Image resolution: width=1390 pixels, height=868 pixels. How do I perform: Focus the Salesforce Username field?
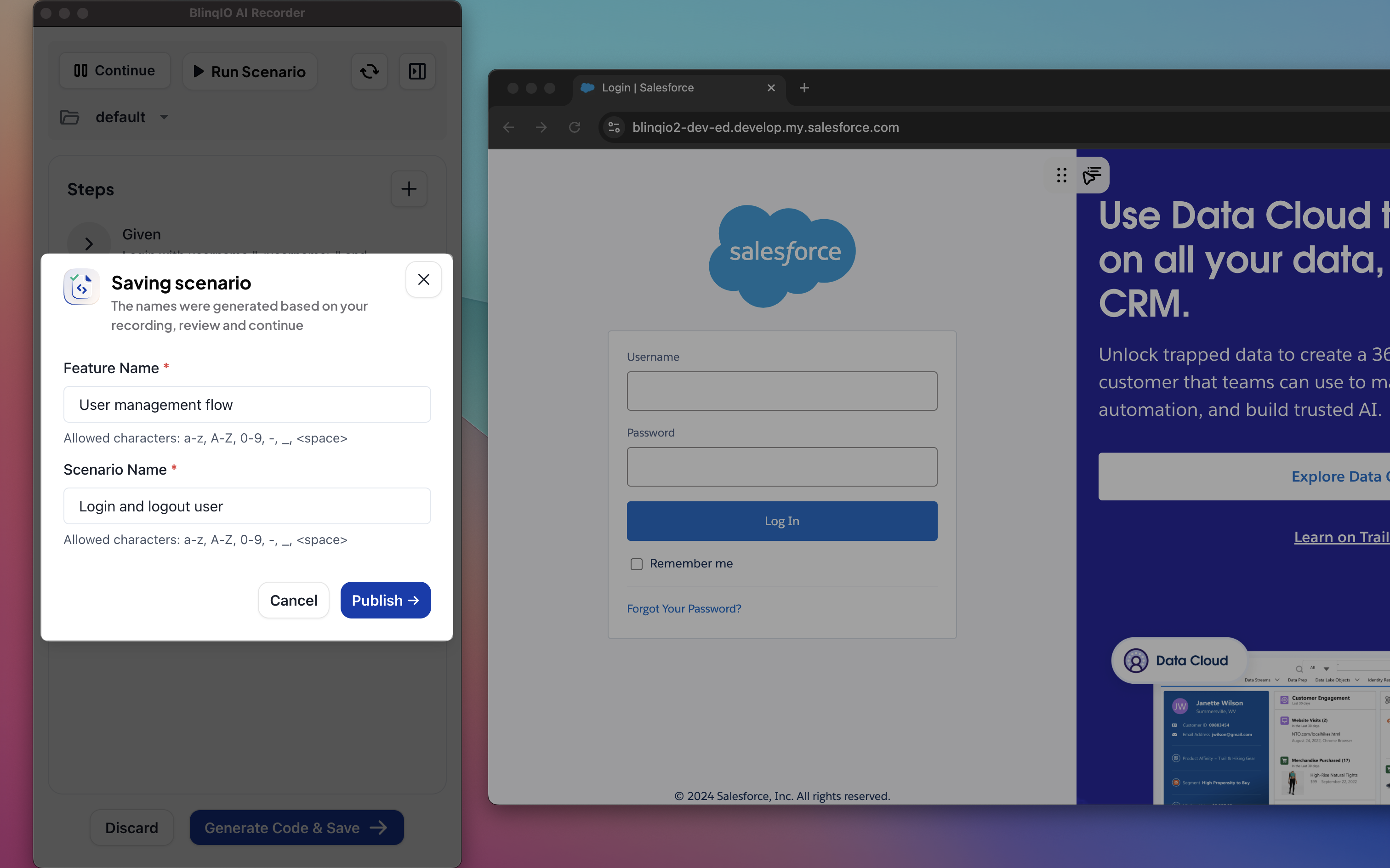click(782, 391)
